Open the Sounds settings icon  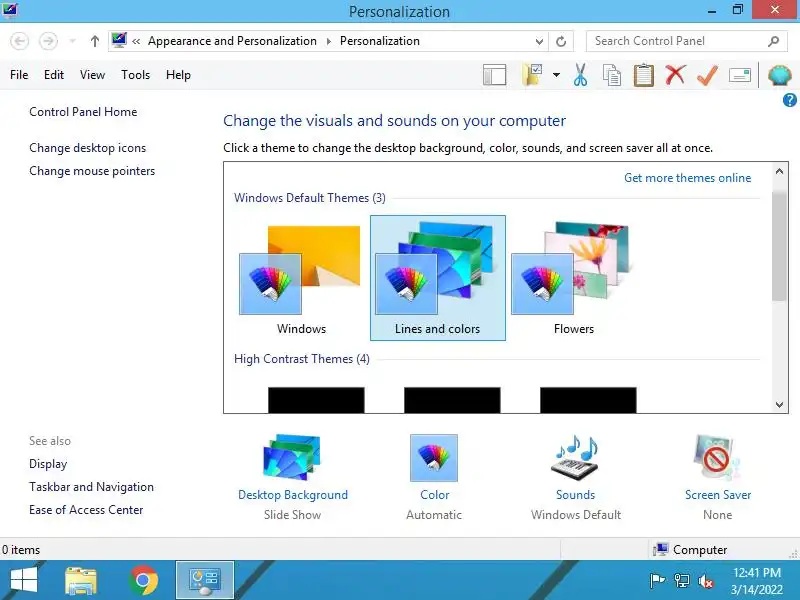576,457
